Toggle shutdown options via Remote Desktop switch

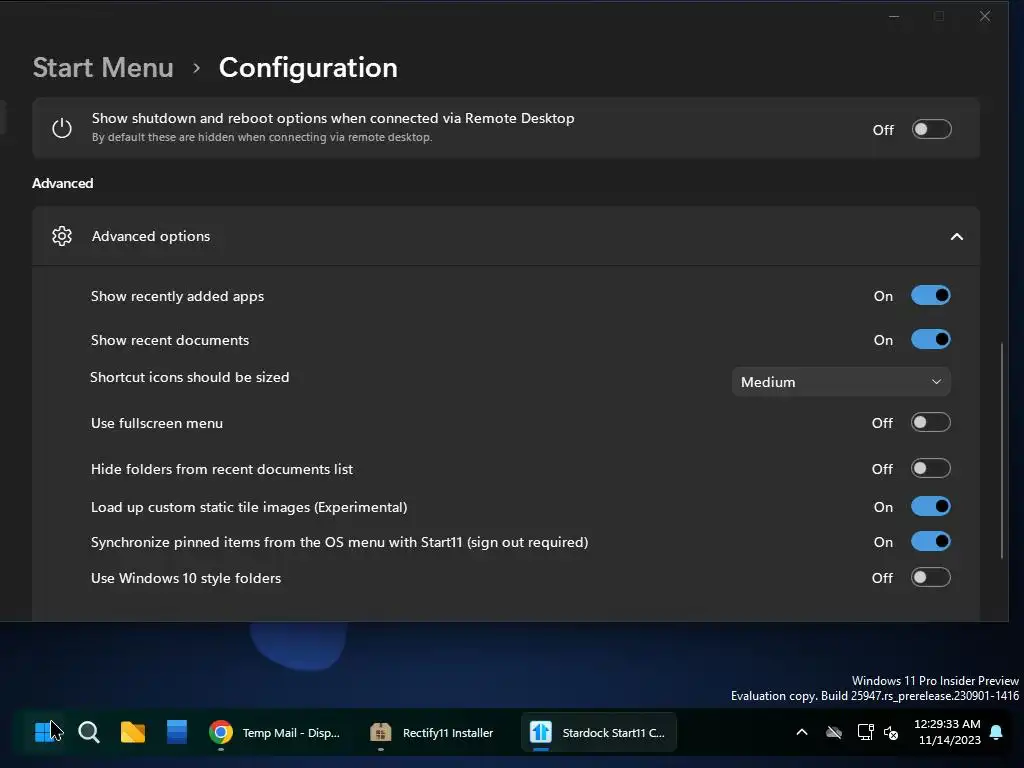pos(931,129)
